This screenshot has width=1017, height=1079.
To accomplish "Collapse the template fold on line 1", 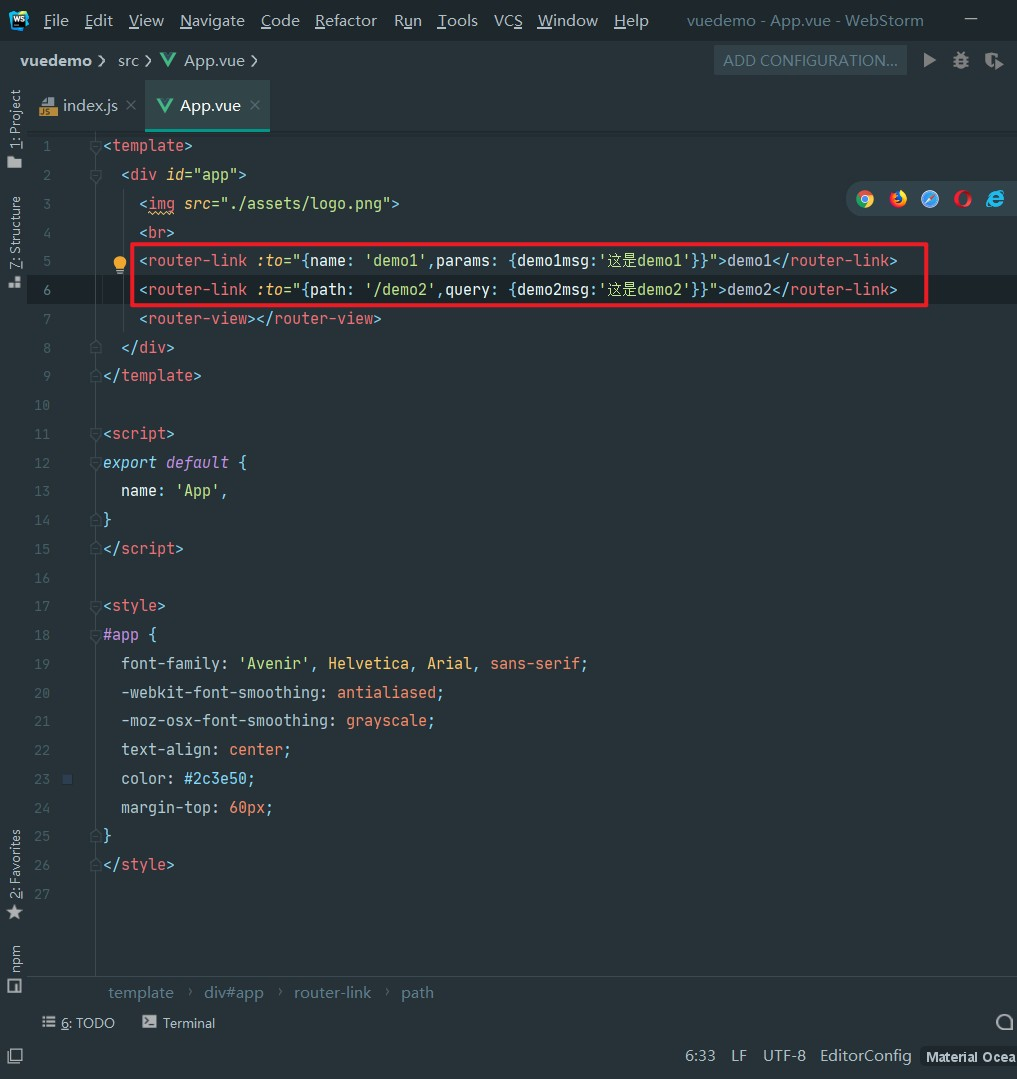I will [96, 147].
